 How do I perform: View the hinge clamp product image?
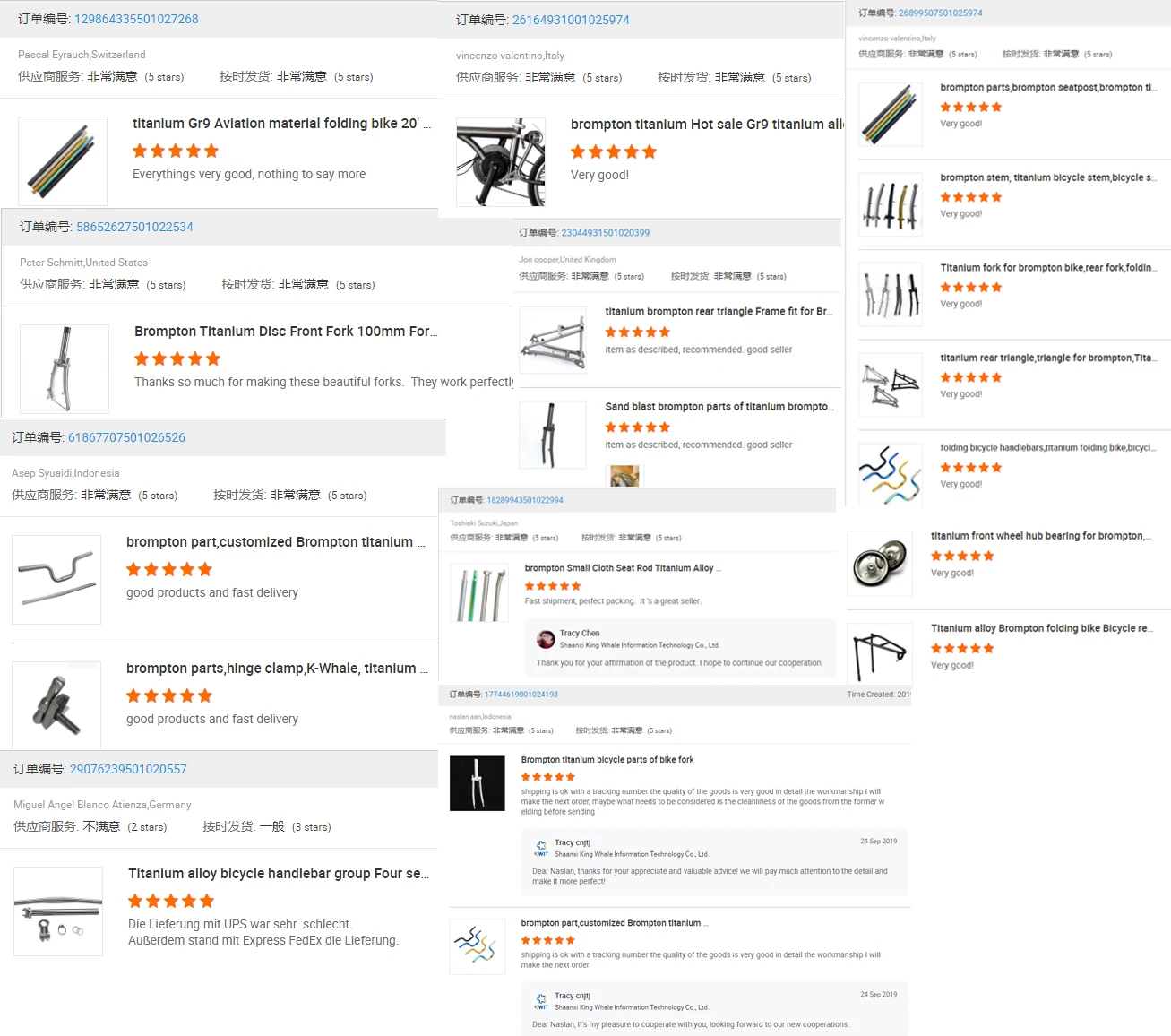click(56, 705)
